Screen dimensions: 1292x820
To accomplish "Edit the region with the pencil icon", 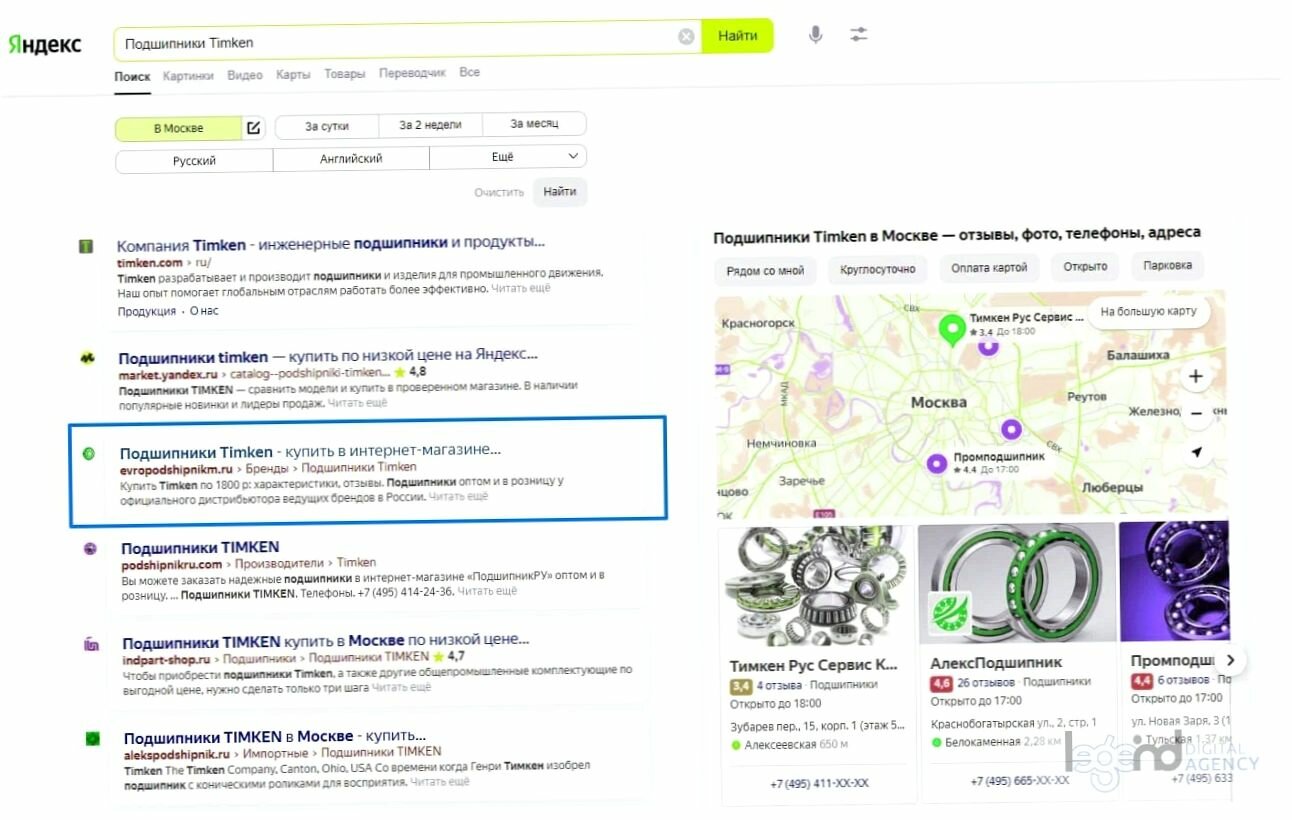I will (x=254, y=128).
